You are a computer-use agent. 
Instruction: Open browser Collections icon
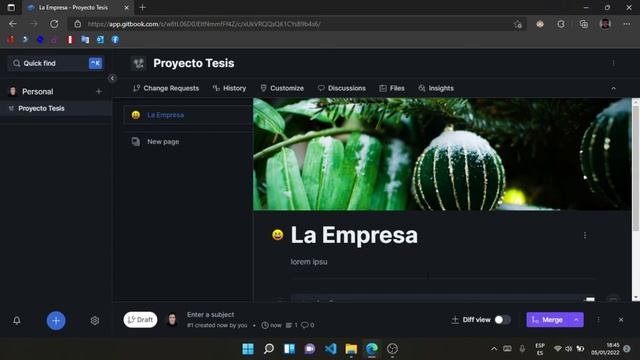click(x=584, y=24)
